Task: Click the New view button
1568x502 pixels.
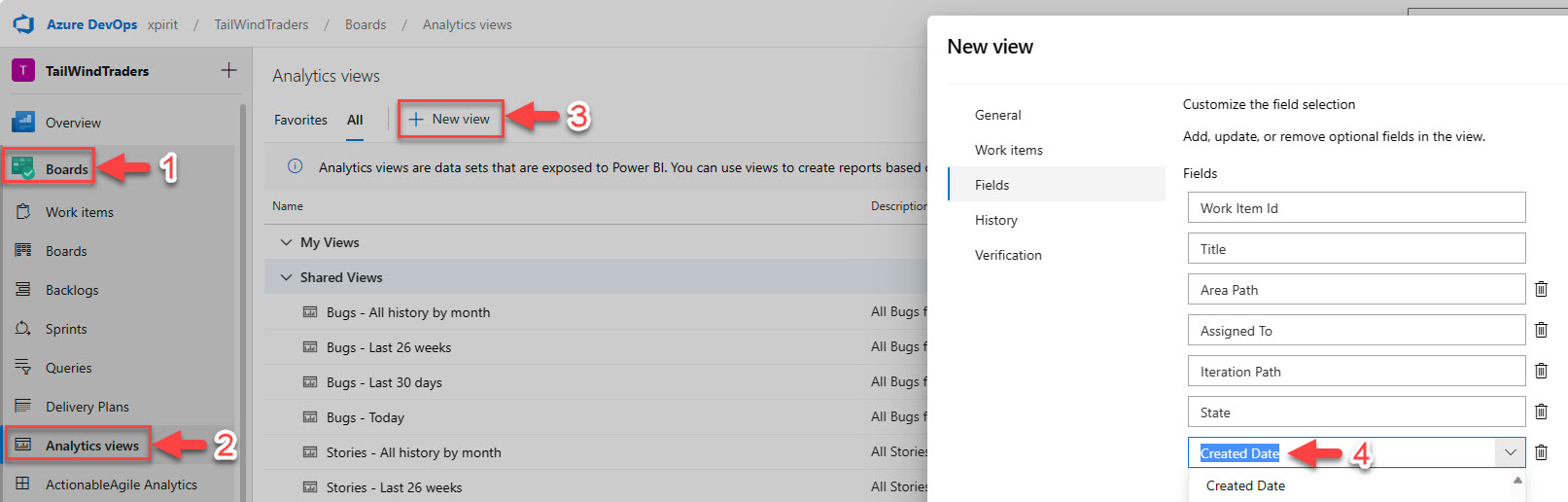Action: pos(450,119)
